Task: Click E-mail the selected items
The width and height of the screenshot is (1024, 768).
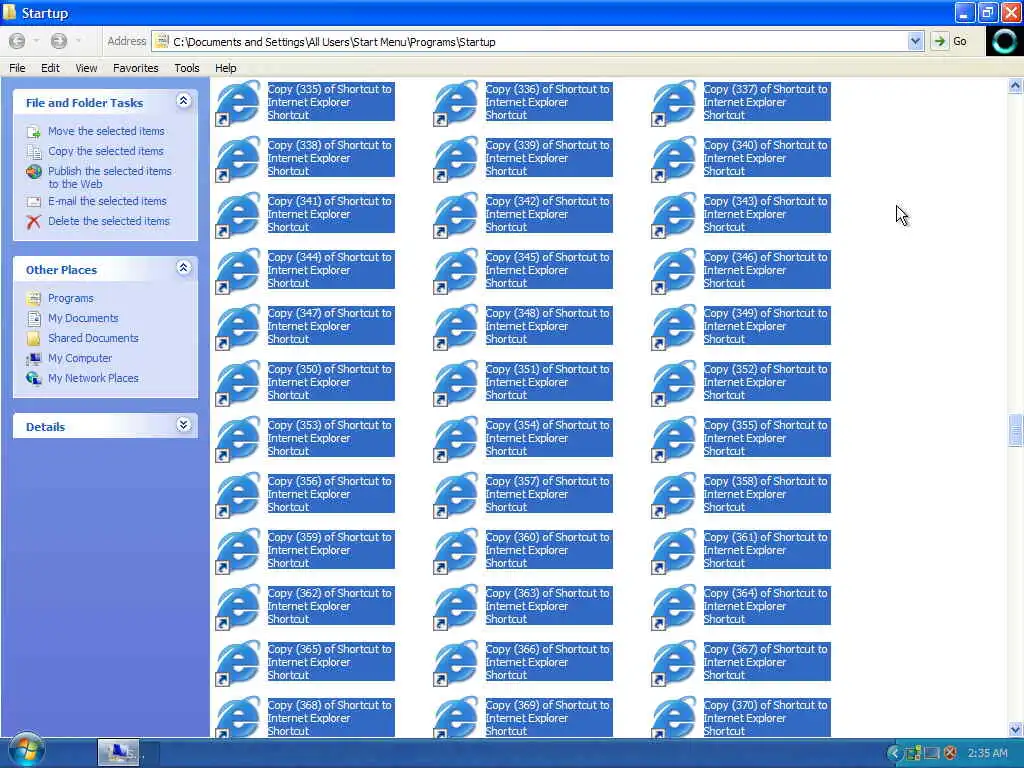Action: pyautogui.click(x=107, y=201)
